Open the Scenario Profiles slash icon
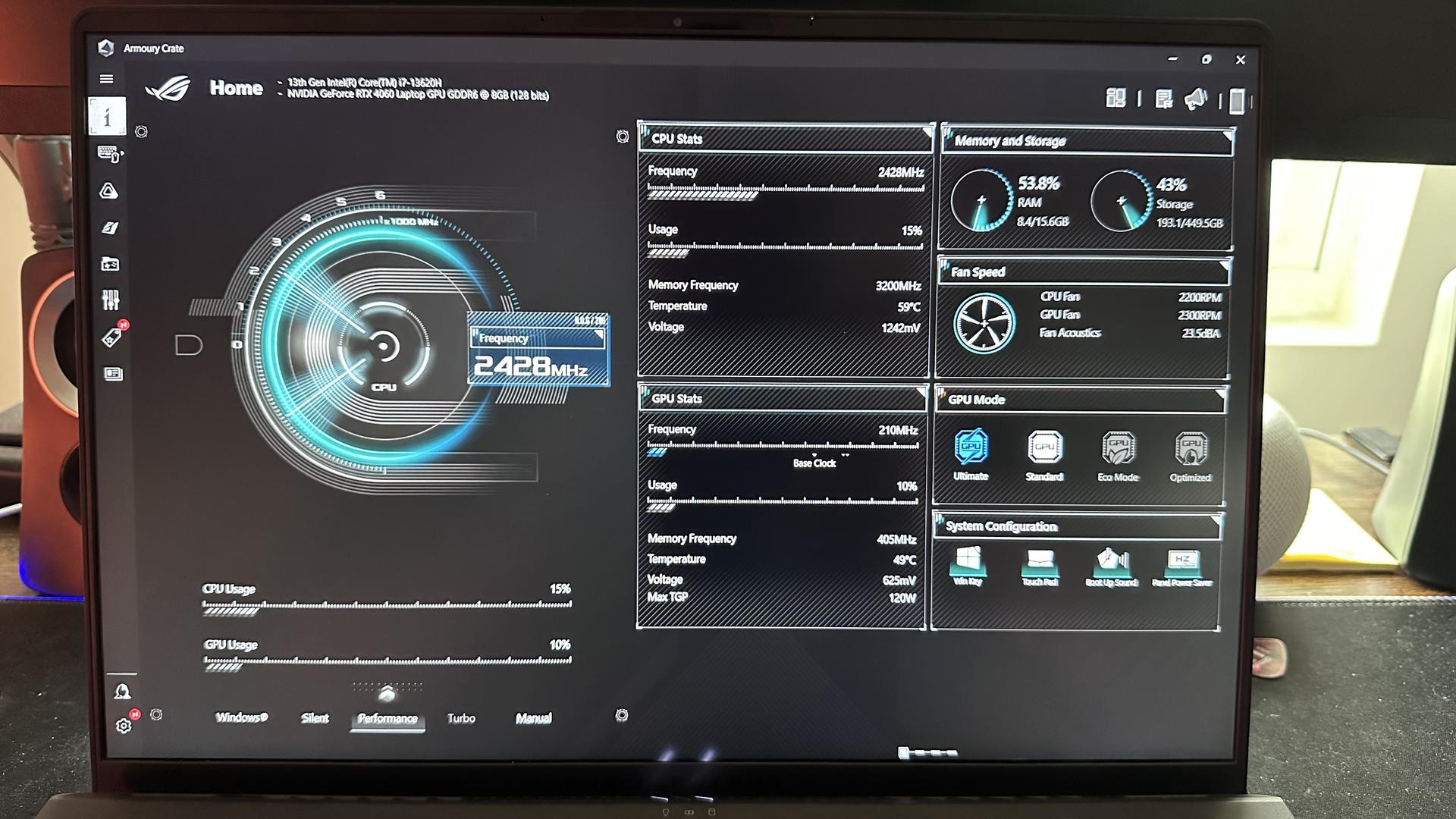1456x819 pixels. [110, 227]
